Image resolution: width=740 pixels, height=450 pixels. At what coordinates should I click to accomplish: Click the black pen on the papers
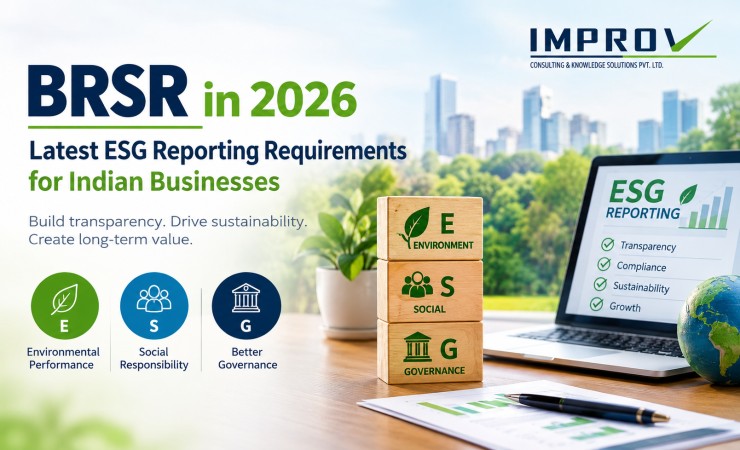[587, 408]
